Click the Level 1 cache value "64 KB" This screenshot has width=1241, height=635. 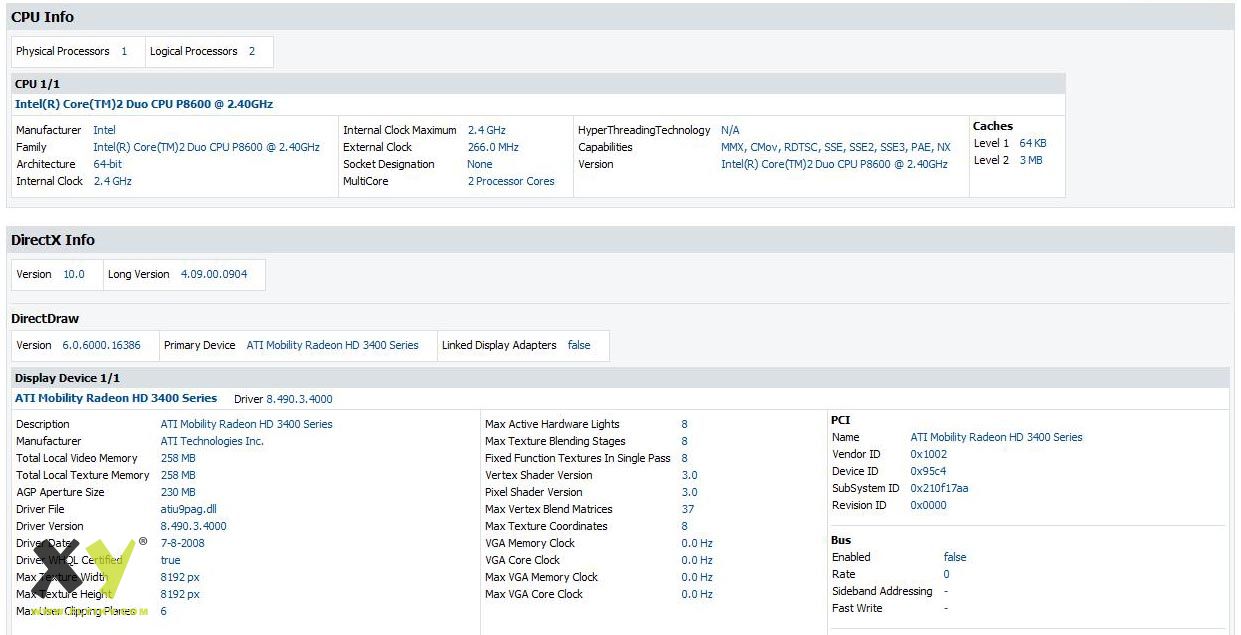coord(1033,143)
